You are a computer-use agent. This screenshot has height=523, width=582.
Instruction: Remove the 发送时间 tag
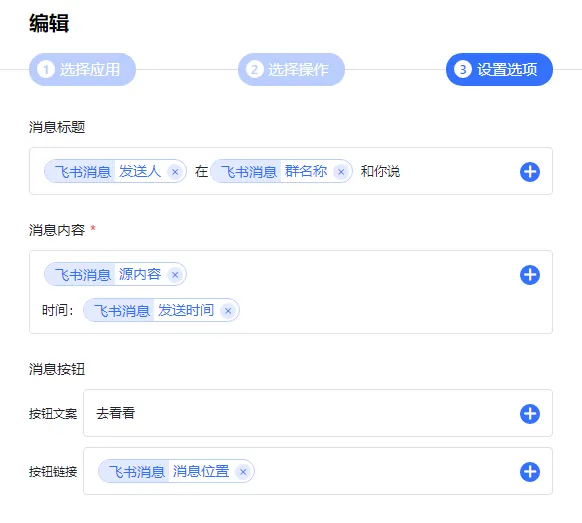(x=228, y=311)
